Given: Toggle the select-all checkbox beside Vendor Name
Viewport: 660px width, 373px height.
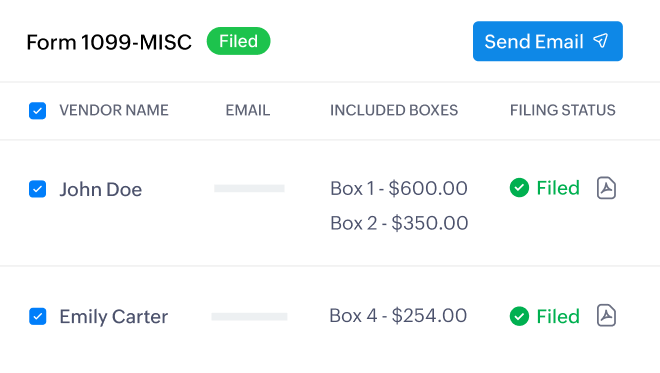Looking at the screenshot, I should pyautogui.click(x=37, y=111).
